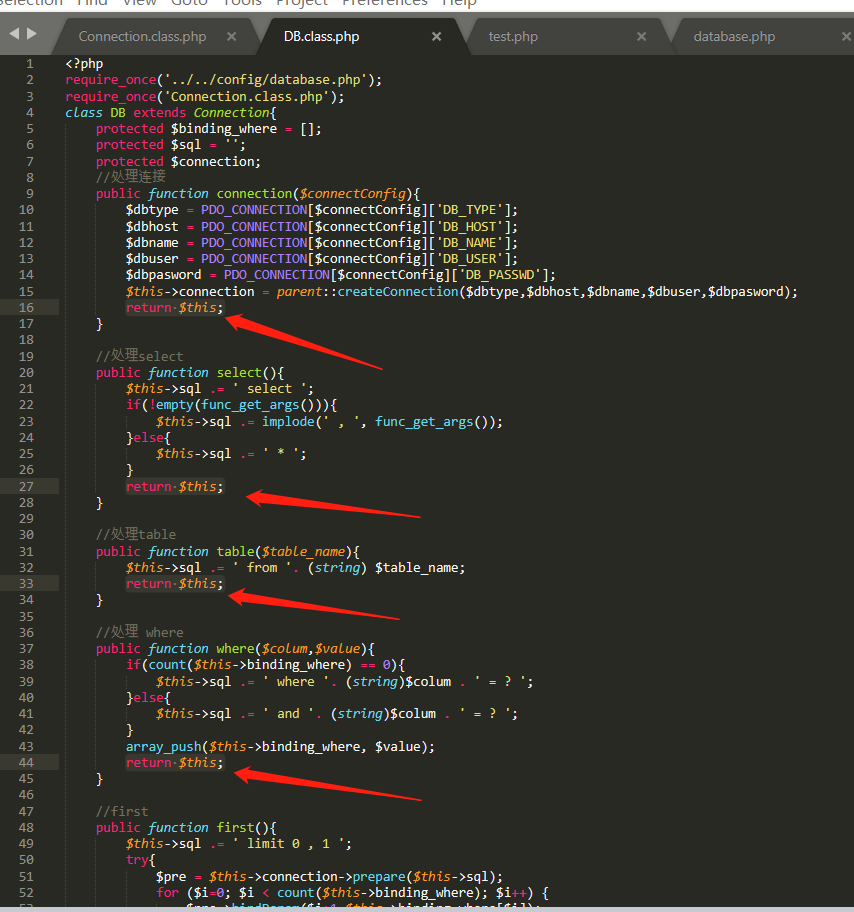
Task: Switch to the database.php tab
Action: [736, 36]
